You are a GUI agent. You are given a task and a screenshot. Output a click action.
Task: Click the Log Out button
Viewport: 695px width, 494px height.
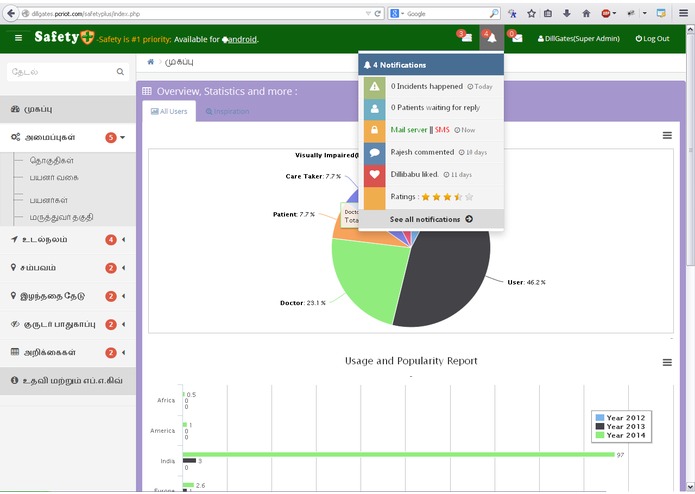coord(652,39)
